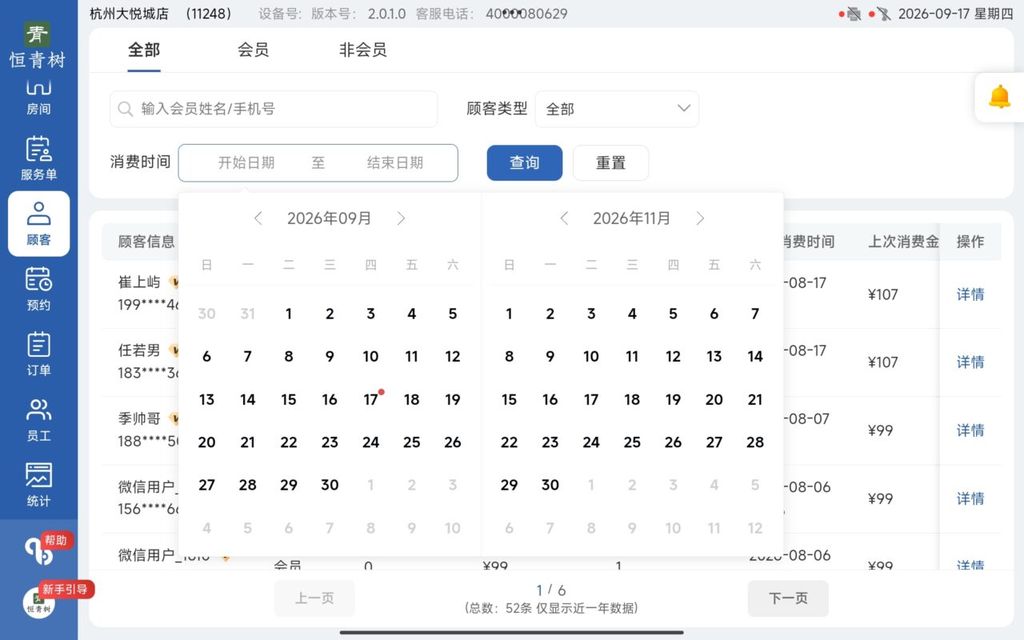
Task: Check the printer disconnected status icon
Action: (x=853, y=14)
